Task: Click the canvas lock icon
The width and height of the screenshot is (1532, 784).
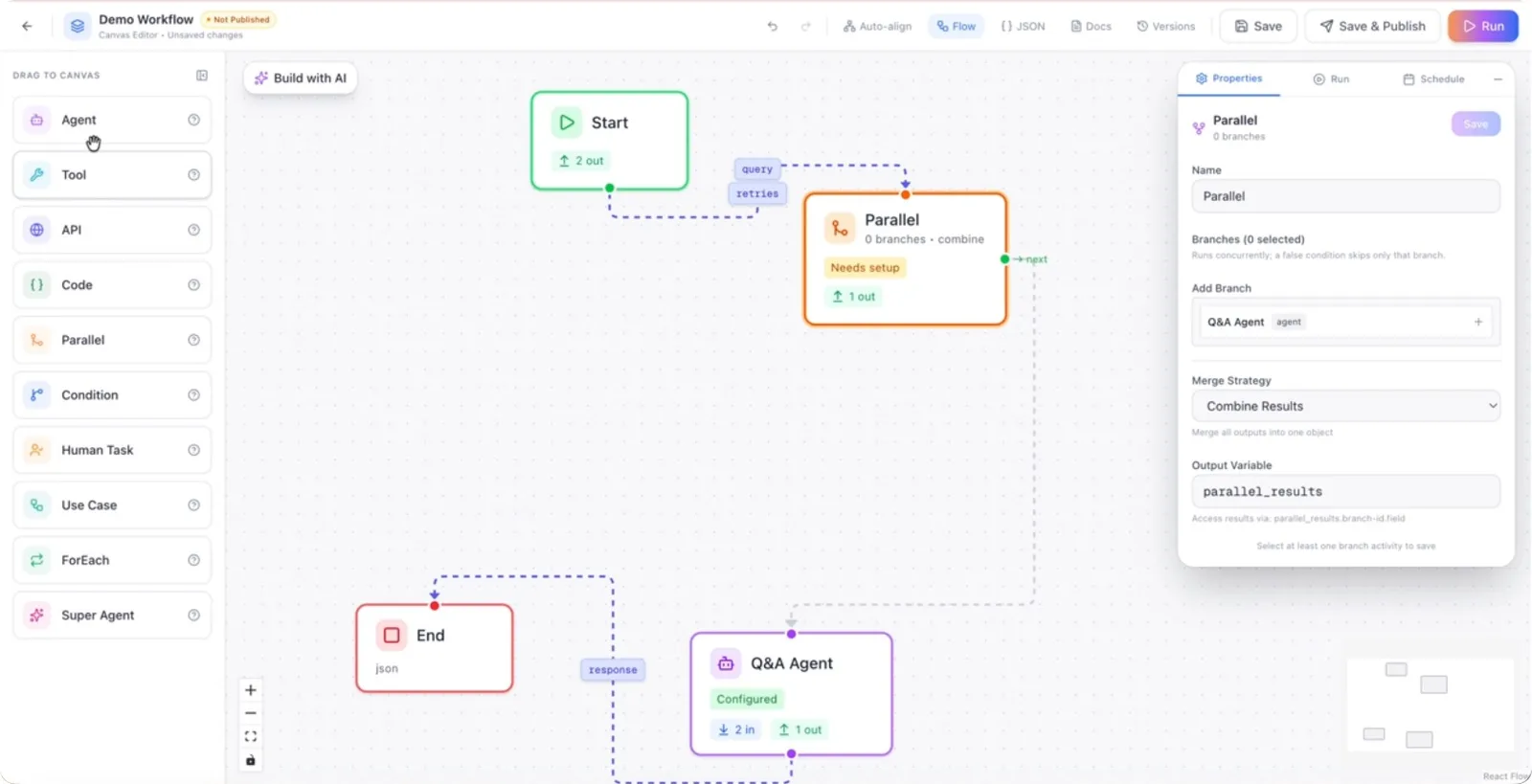Action: coord(251,760)
